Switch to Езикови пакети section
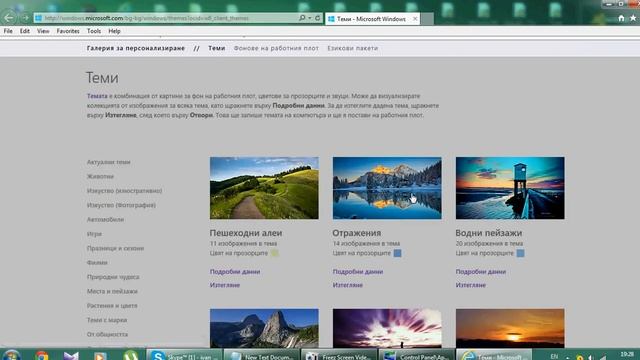This screenshot has height=360, width=640. 353,48
